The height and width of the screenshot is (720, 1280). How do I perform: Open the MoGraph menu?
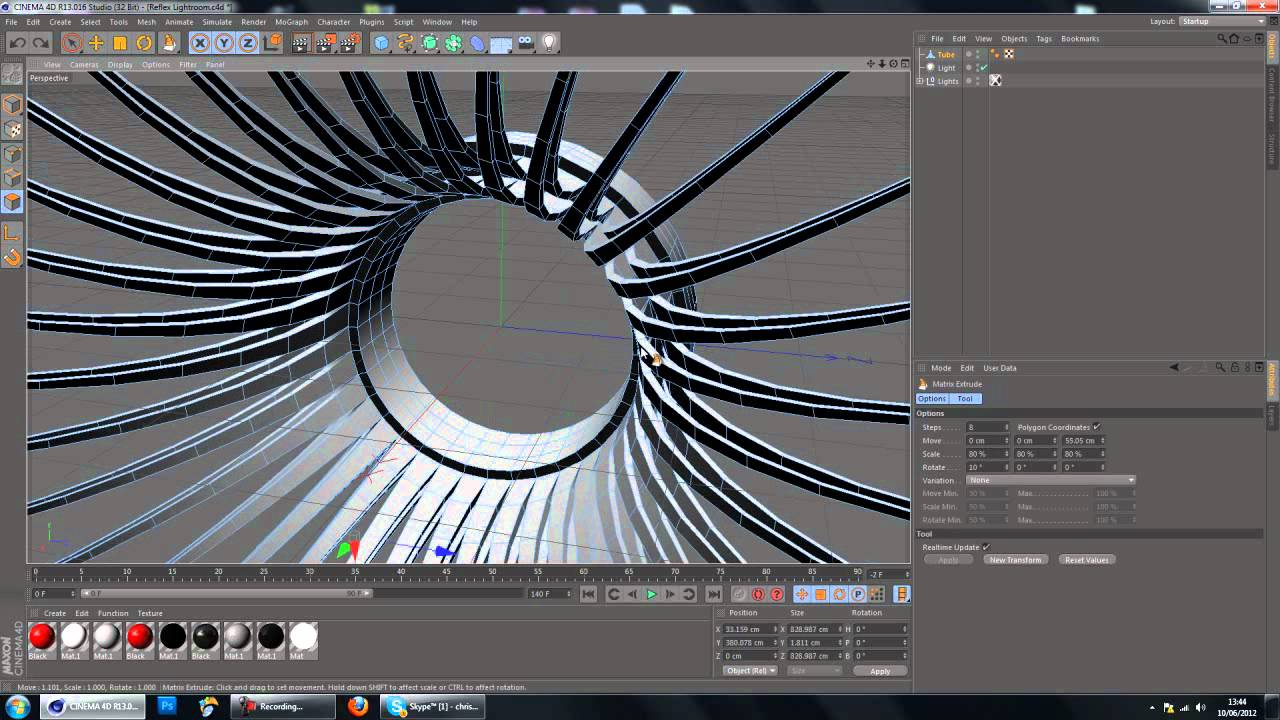[x=291, y=21]
